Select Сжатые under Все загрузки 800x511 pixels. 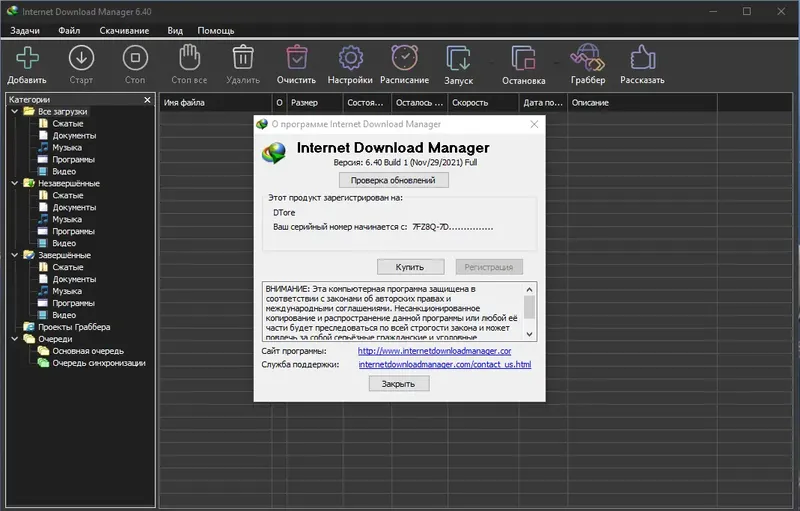[x=67, y=123]
